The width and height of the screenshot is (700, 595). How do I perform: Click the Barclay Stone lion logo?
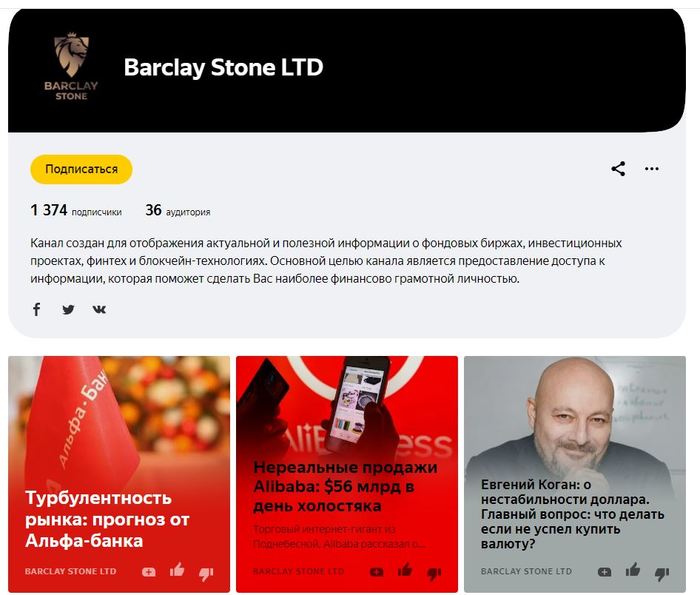point(71,67)
